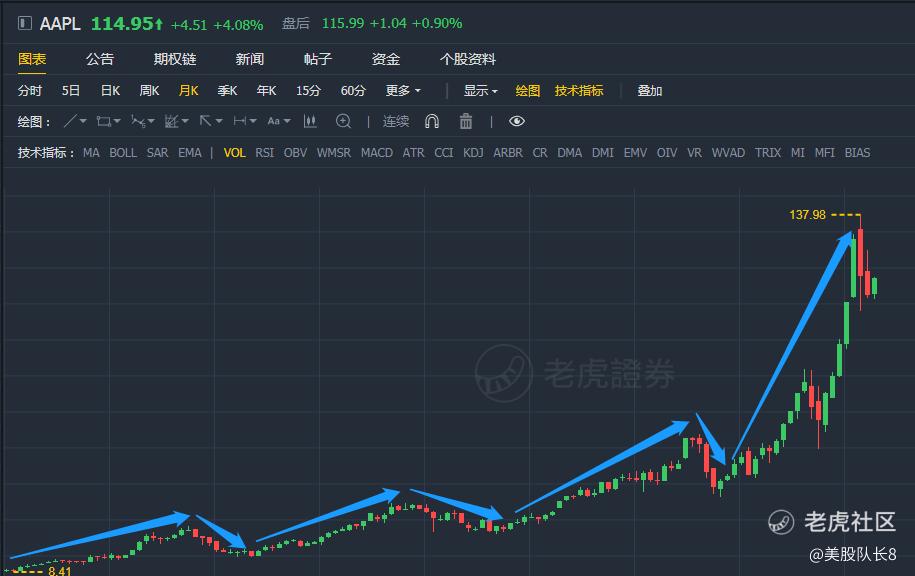Select the 15分 timeframe
The image size is (915, 576).
click(x=308, y=90)
